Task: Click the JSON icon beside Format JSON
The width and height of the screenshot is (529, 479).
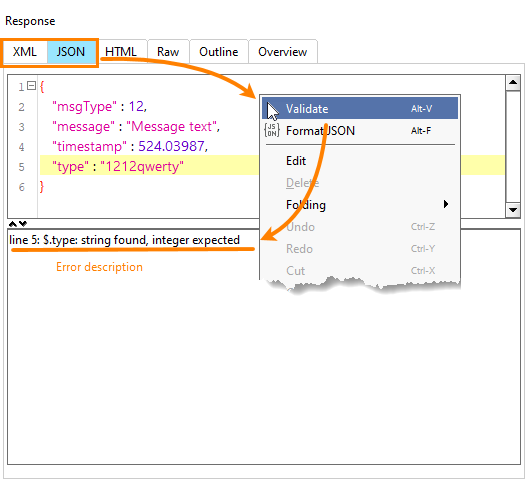Action: (272, 130)
